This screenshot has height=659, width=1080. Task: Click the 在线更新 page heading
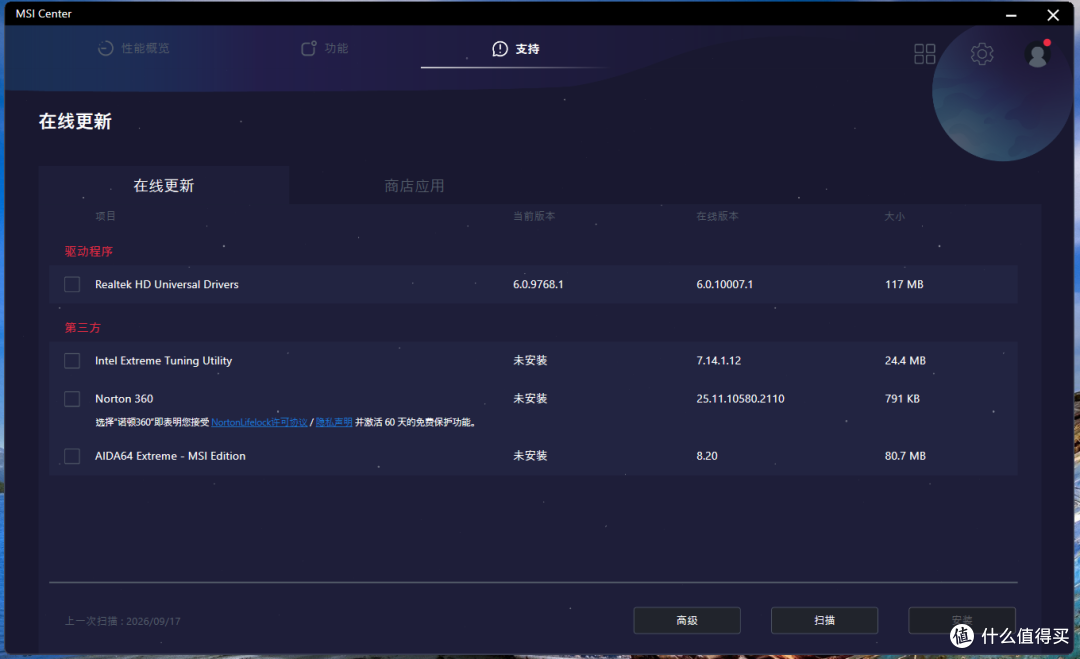pos(75,122)
